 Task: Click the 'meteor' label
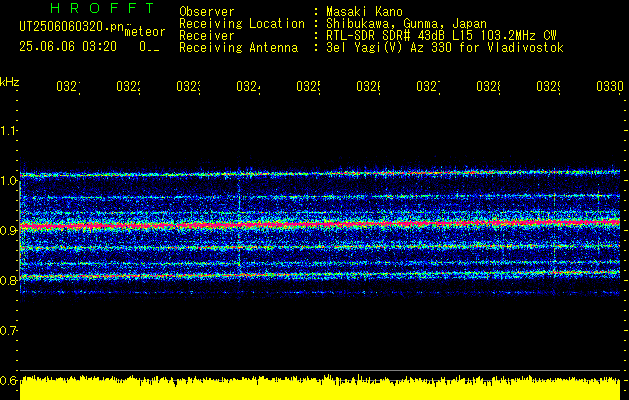click(145, 32)
